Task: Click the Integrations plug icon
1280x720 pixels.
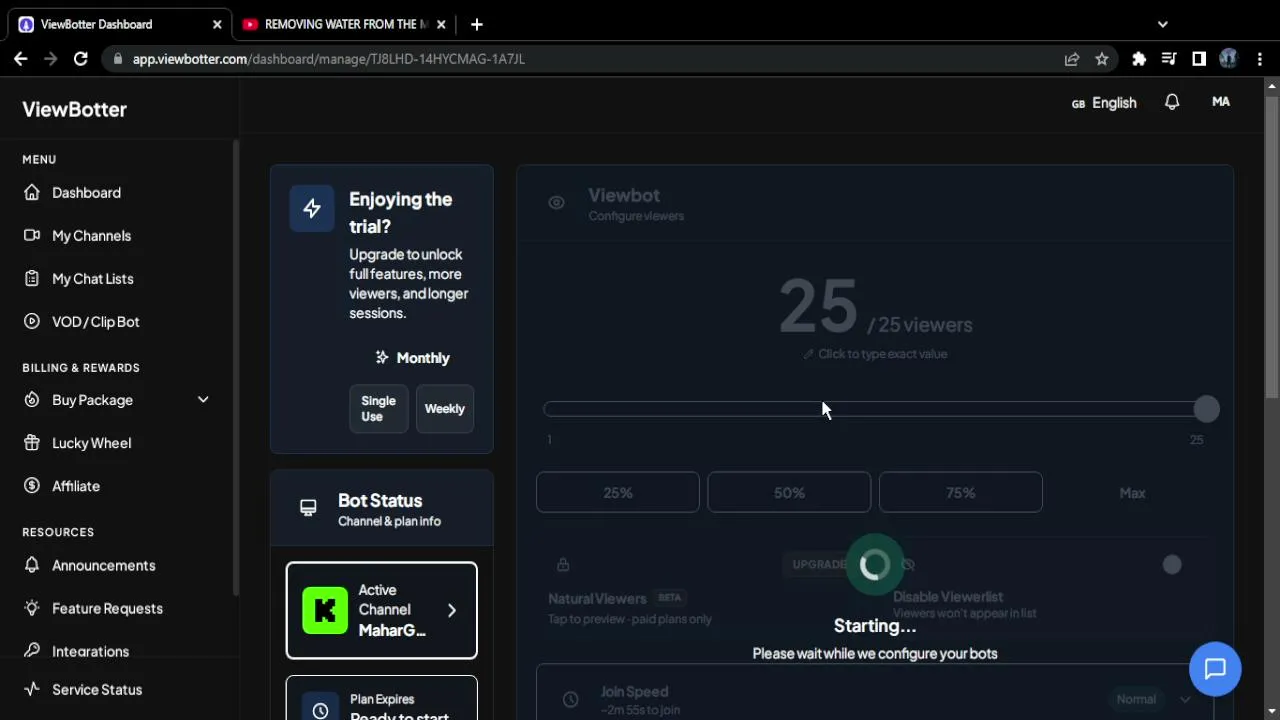Action: [x=32, y=651]
